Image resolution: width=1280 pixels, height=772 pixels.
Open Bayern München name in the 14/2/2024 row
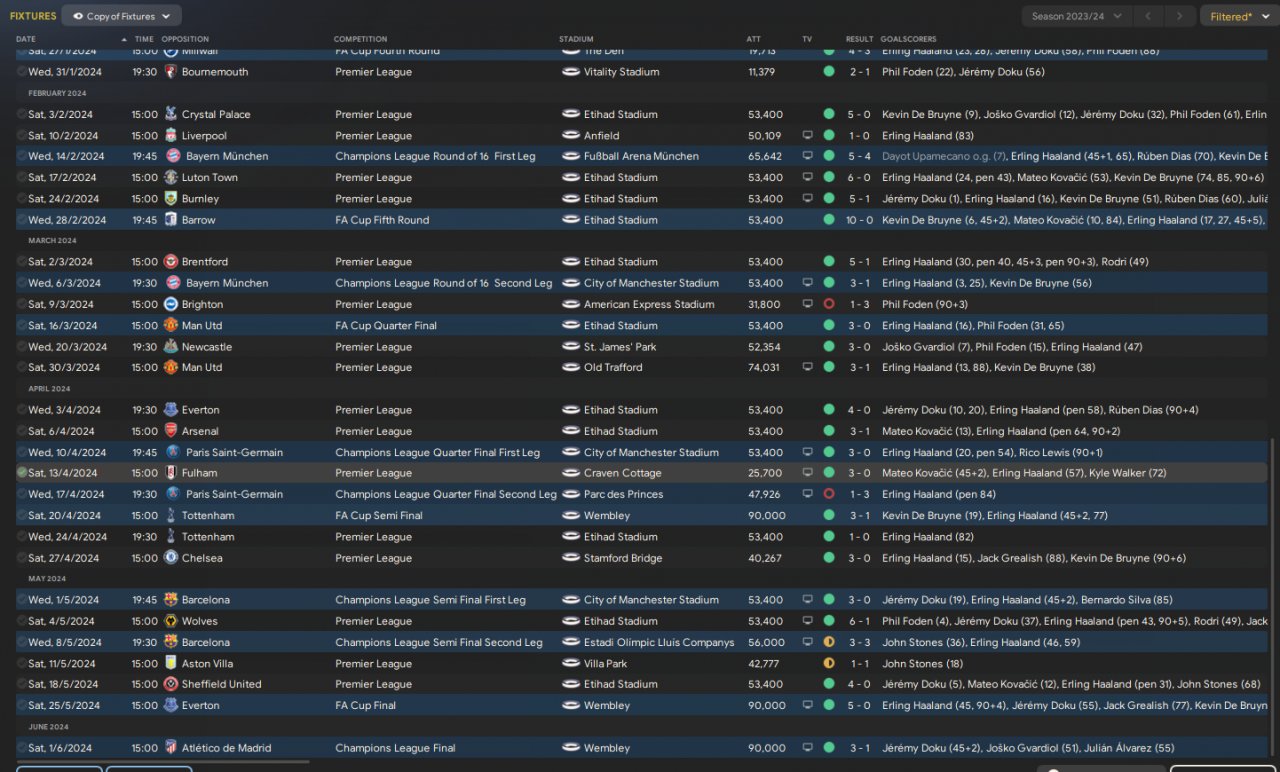227,156
